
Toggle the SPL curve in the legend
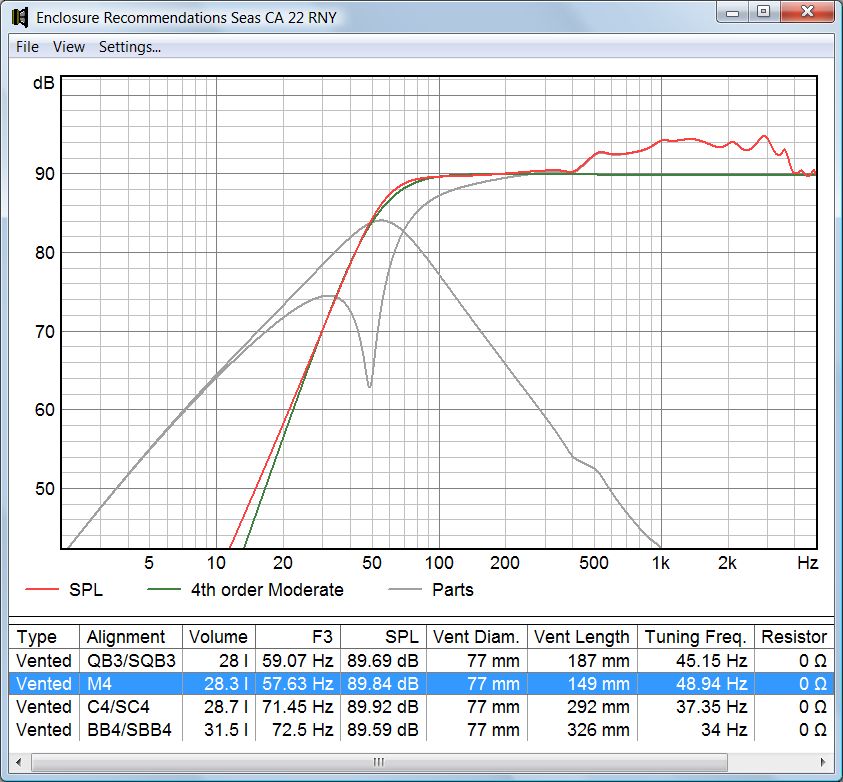pyautogui.click(x=85, y=591)
